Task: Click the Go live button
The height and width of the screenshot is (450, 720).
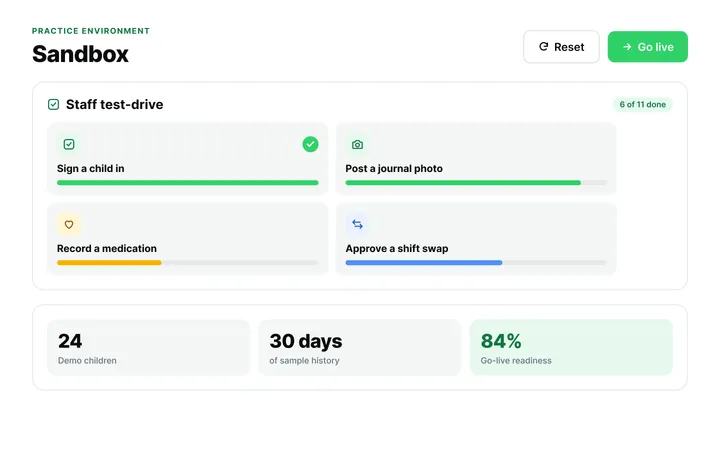Action: click(647, 47)
